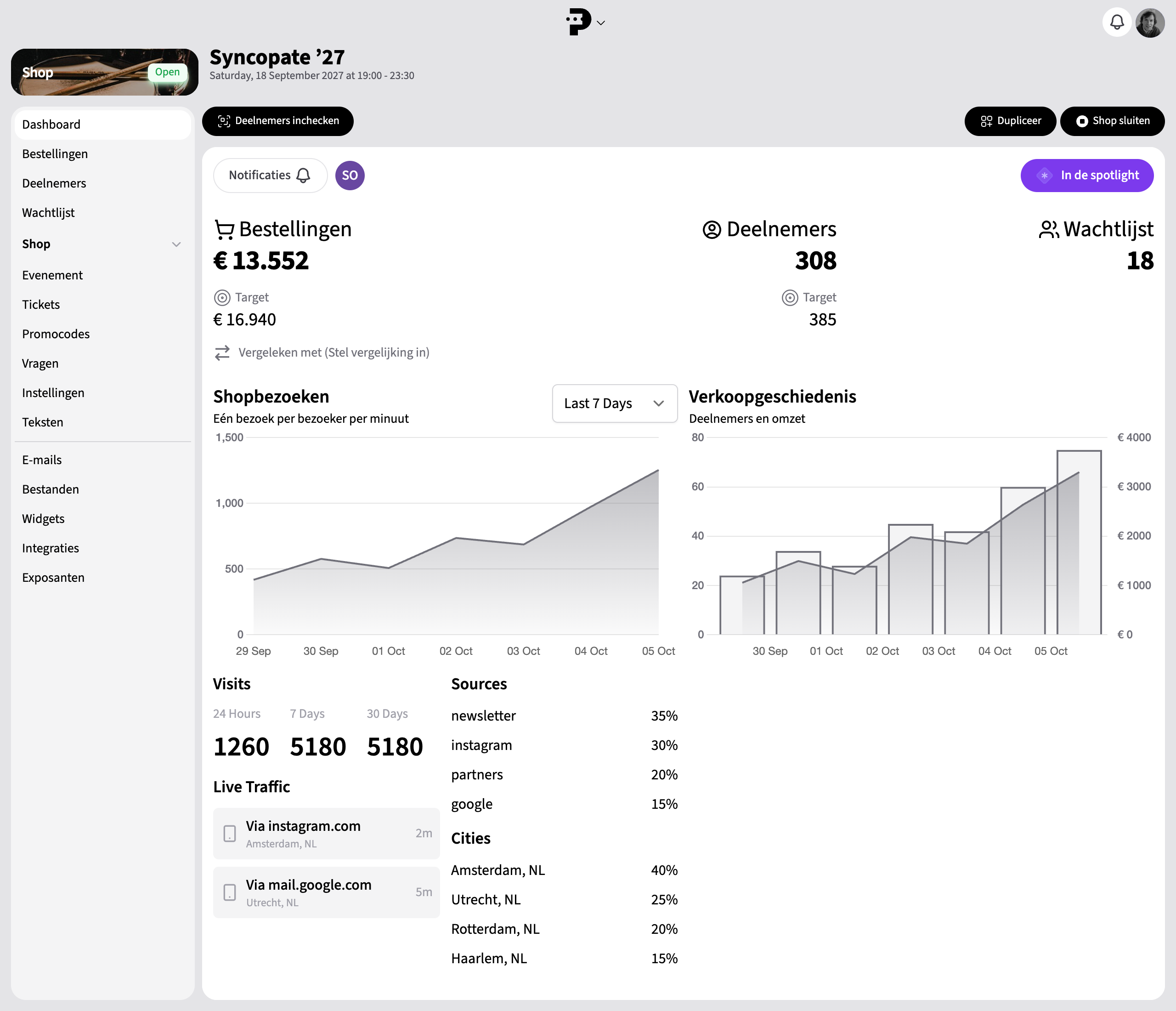Collapse the Shop section chevron in sidebar

176,244
